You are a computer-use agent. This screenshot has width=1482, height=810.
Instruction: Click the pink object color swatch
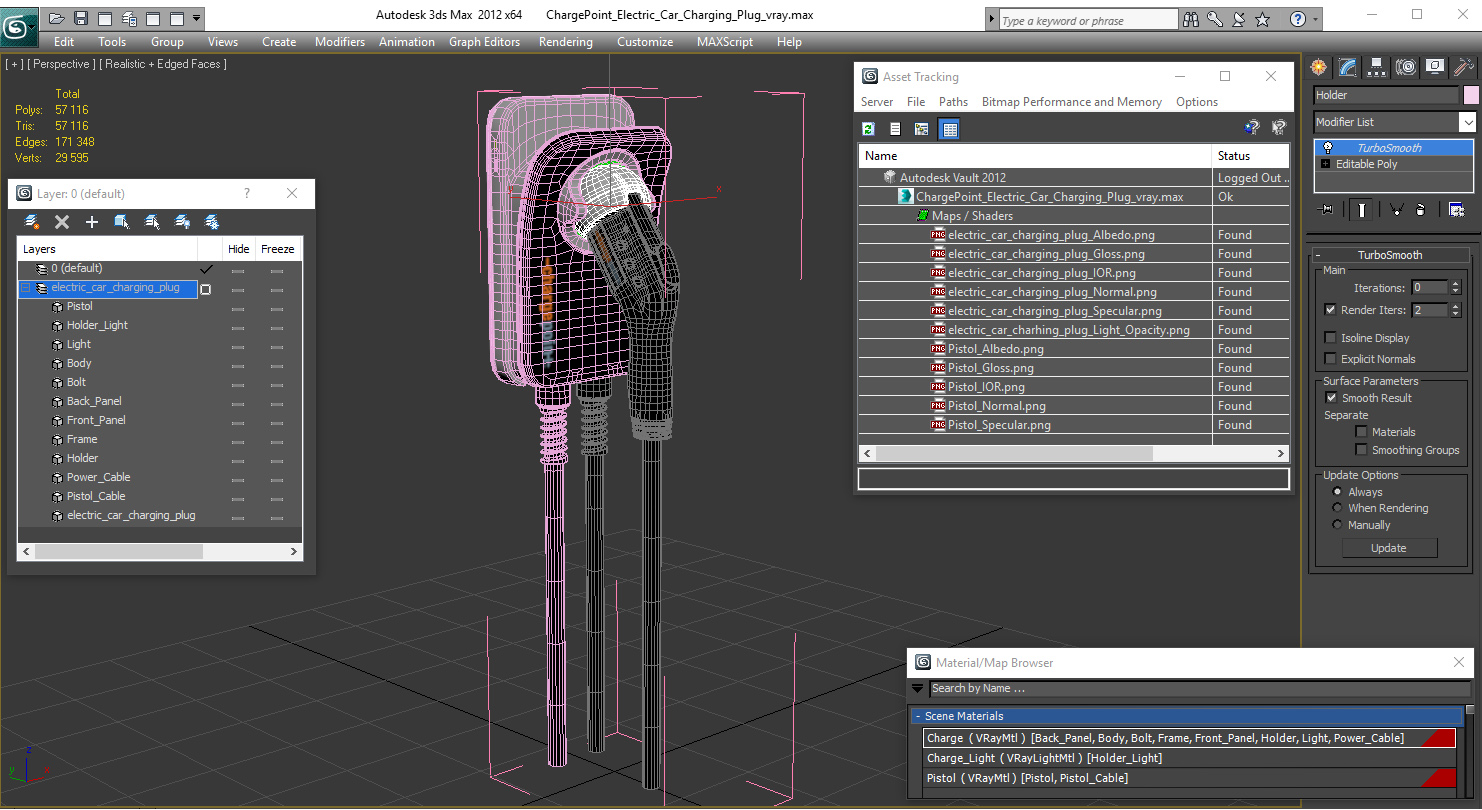pyautogui.click(x=1470, y=95)
